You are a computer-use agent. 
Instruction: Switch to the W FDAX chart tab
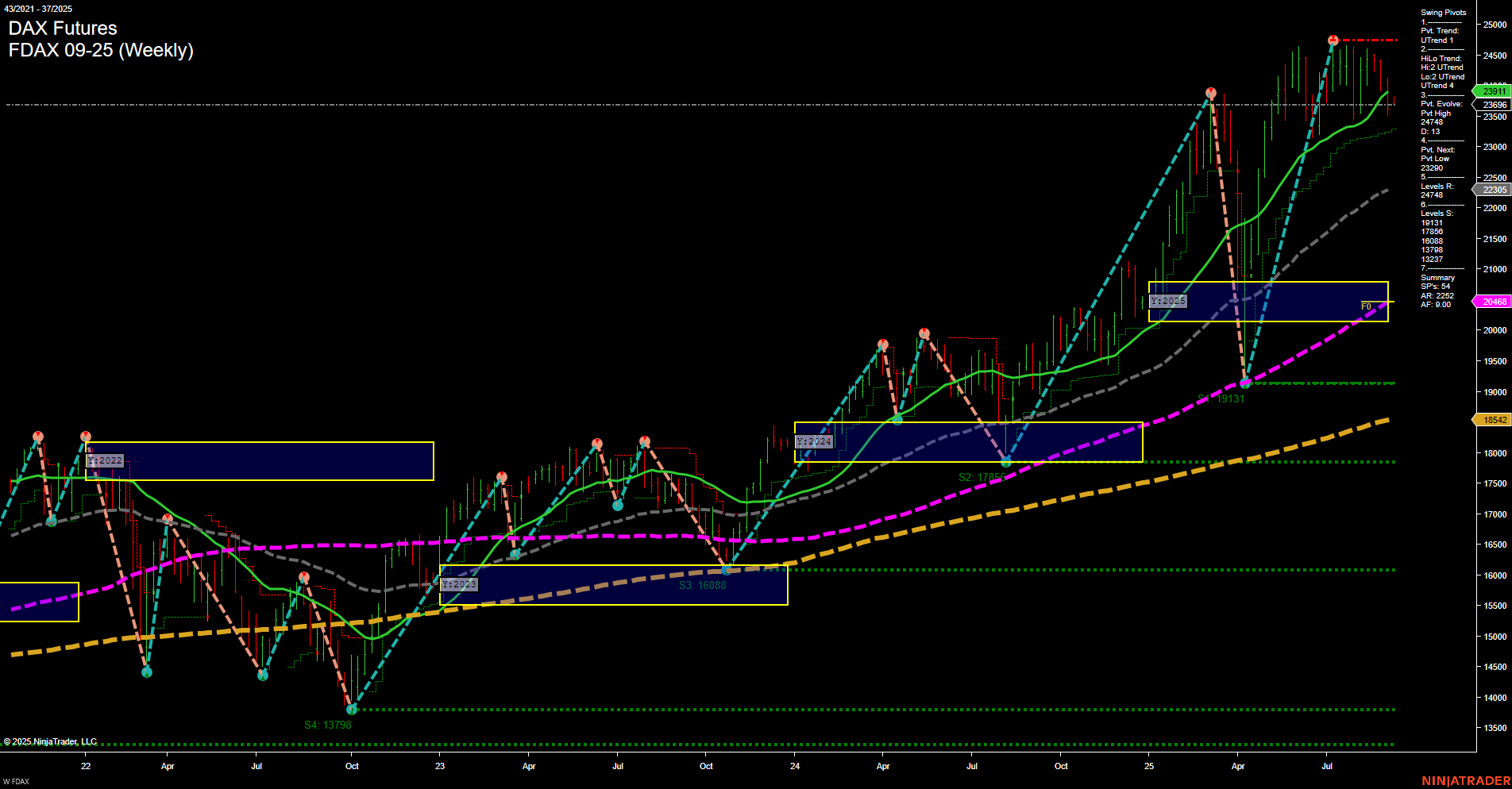click(16, 780)
